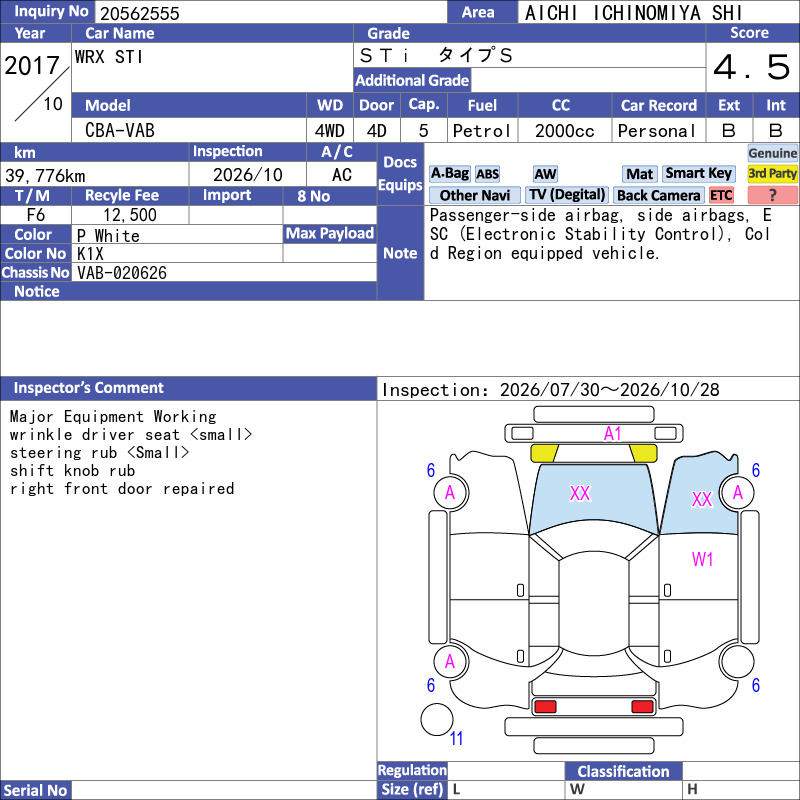Click the chassis number VAB-020626
The height and width of the screenshot is (800, 800).
[122, 273]
